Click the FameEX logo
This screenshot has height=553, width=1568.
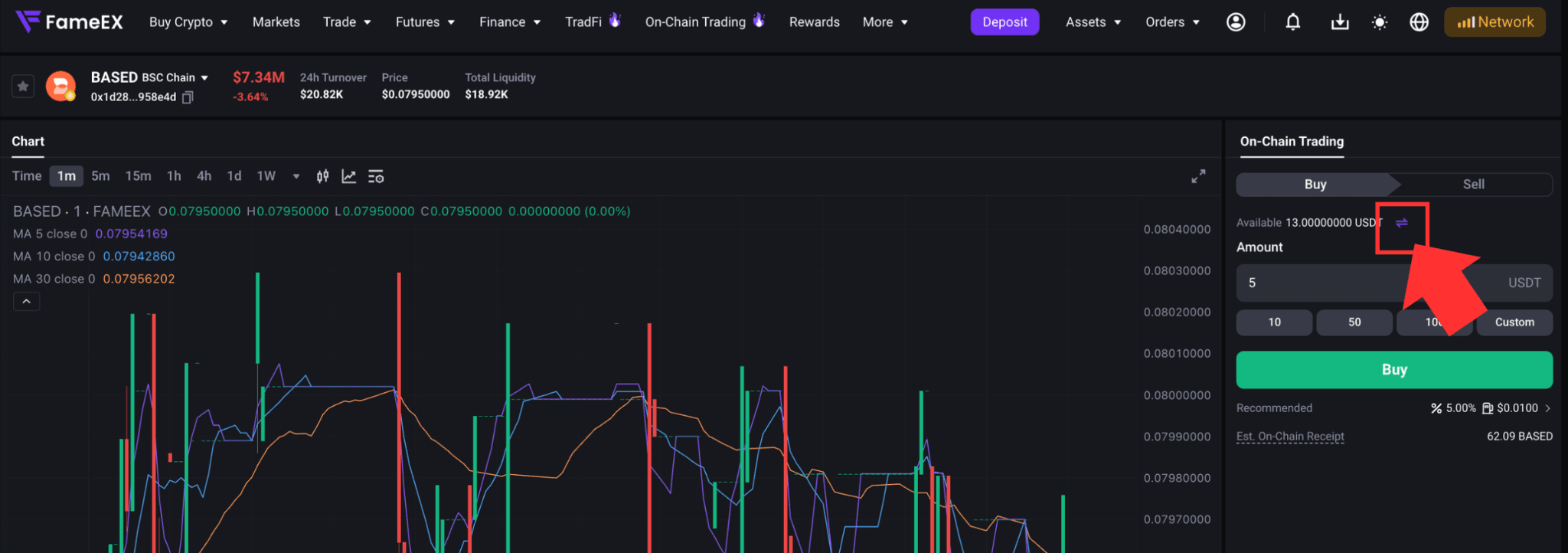point(69,21)
